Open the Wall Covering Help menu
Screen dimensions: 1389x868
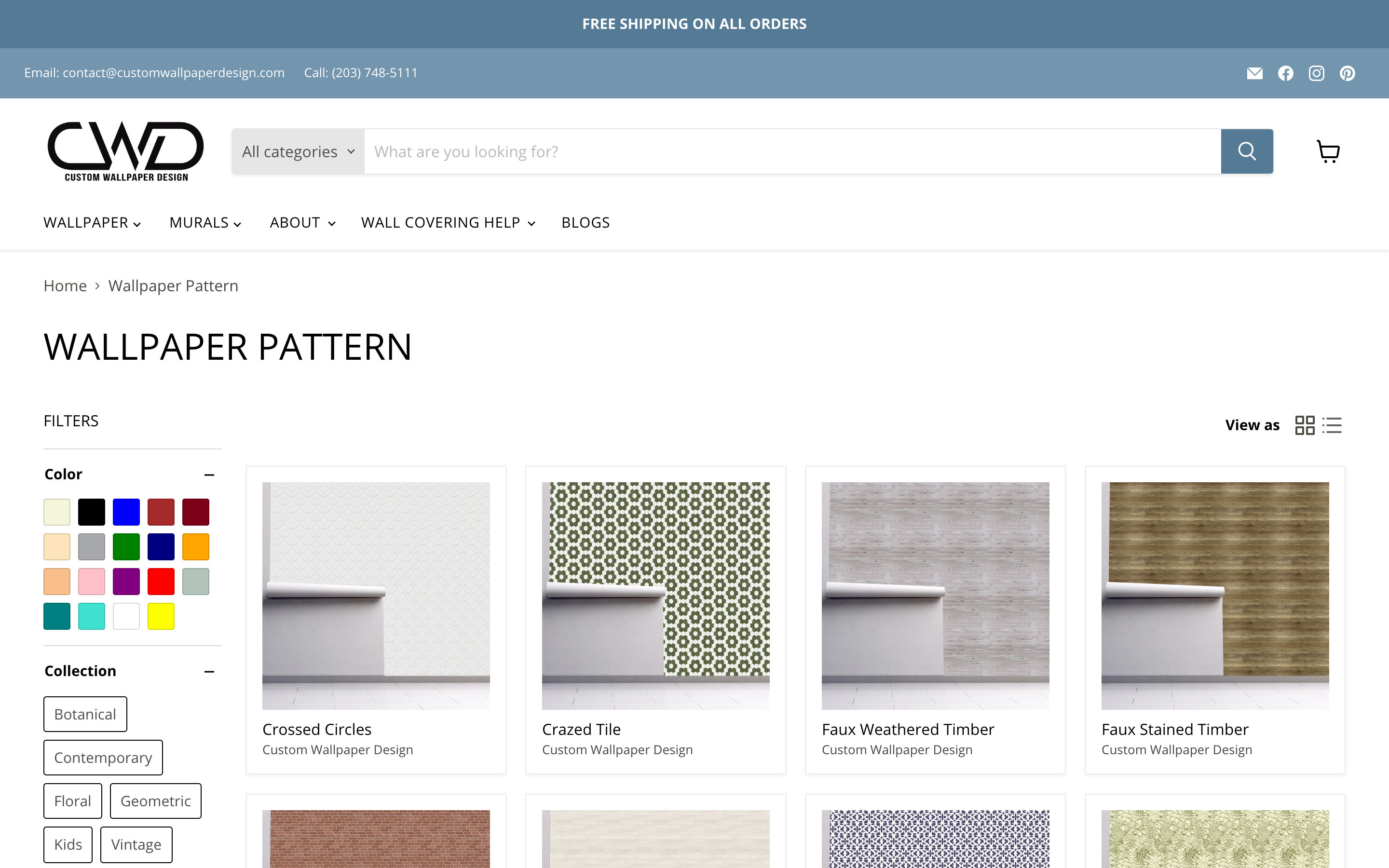[x=448, y=223]
